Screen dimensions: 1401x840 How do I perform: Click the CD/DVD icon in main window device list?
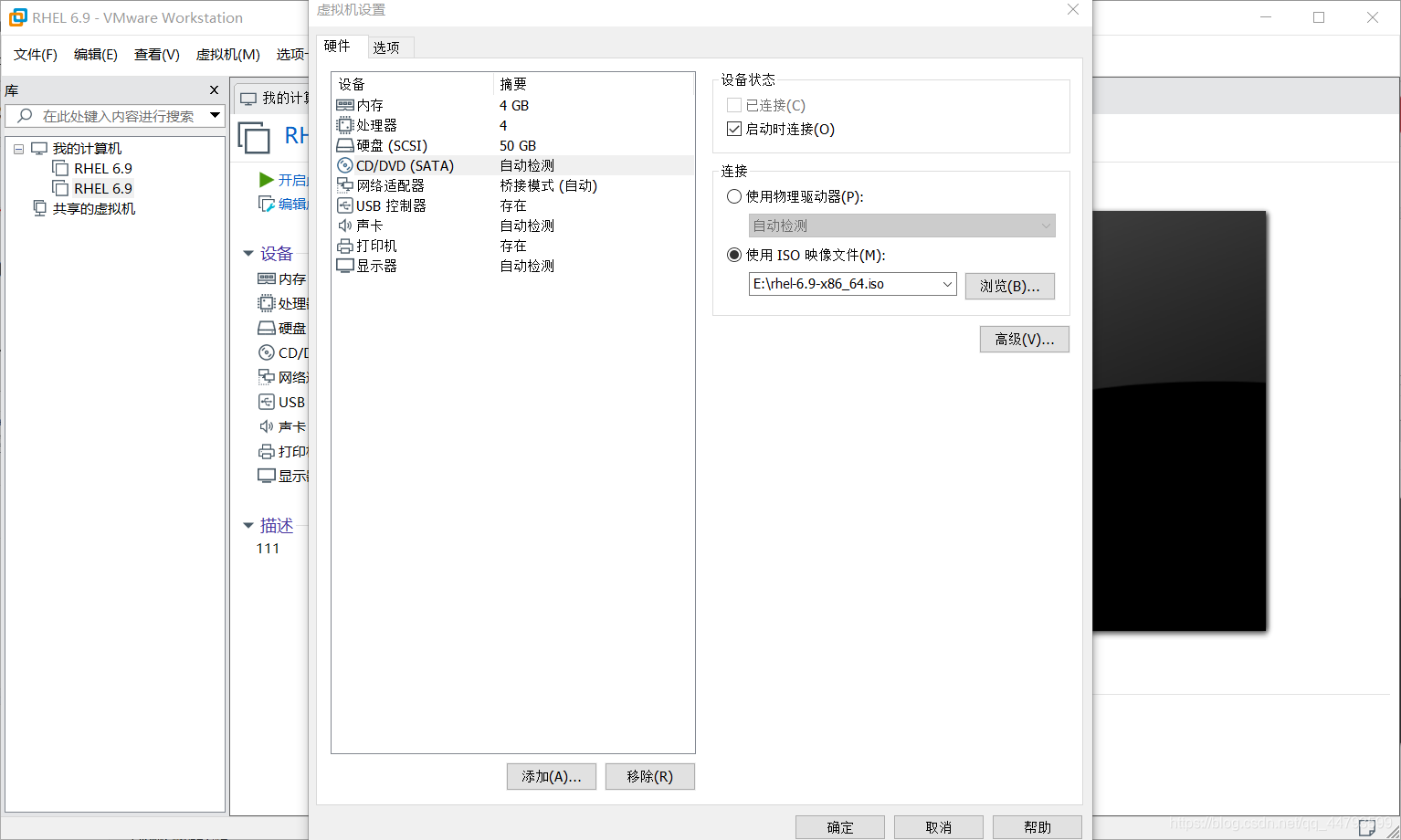pyautogui.click(x=267, y=352)
